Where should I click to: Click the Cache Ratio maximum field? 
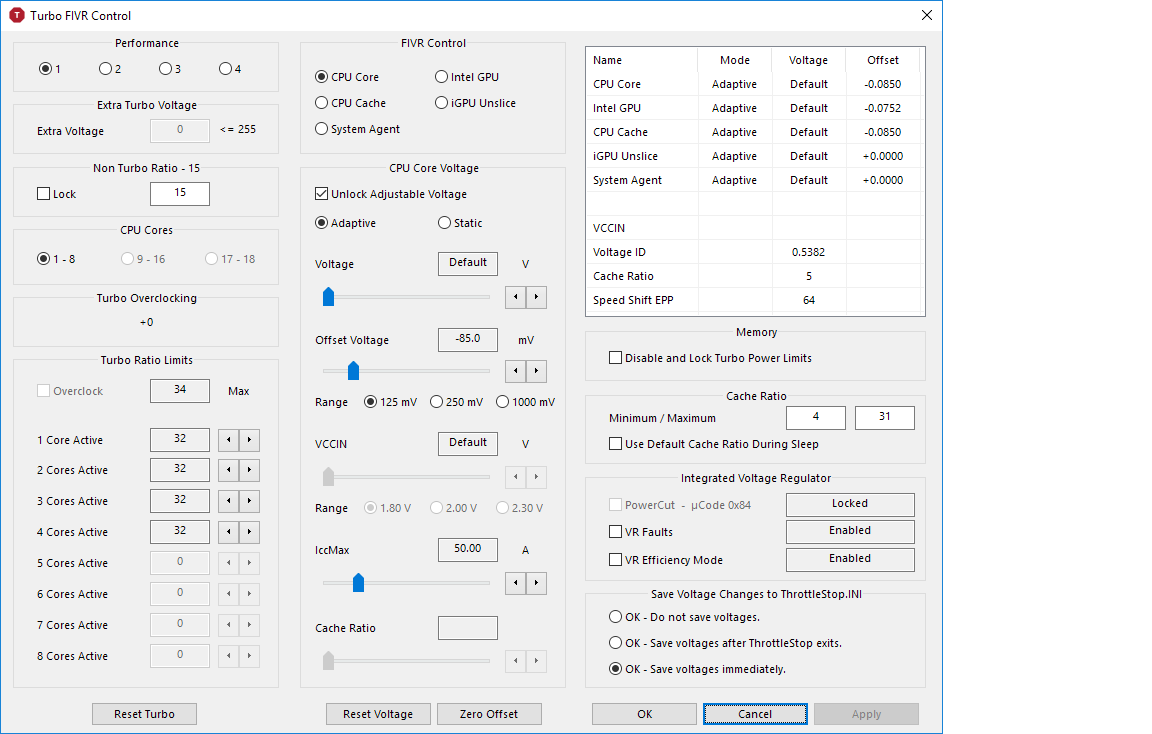coord(884,417)
